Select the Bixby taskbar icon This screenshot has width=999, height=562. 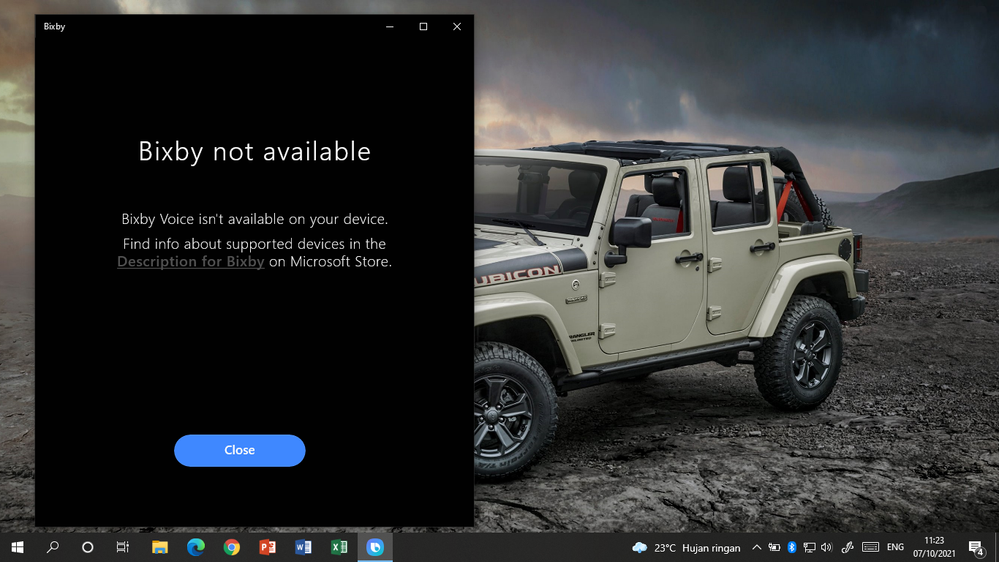point(375,547)
